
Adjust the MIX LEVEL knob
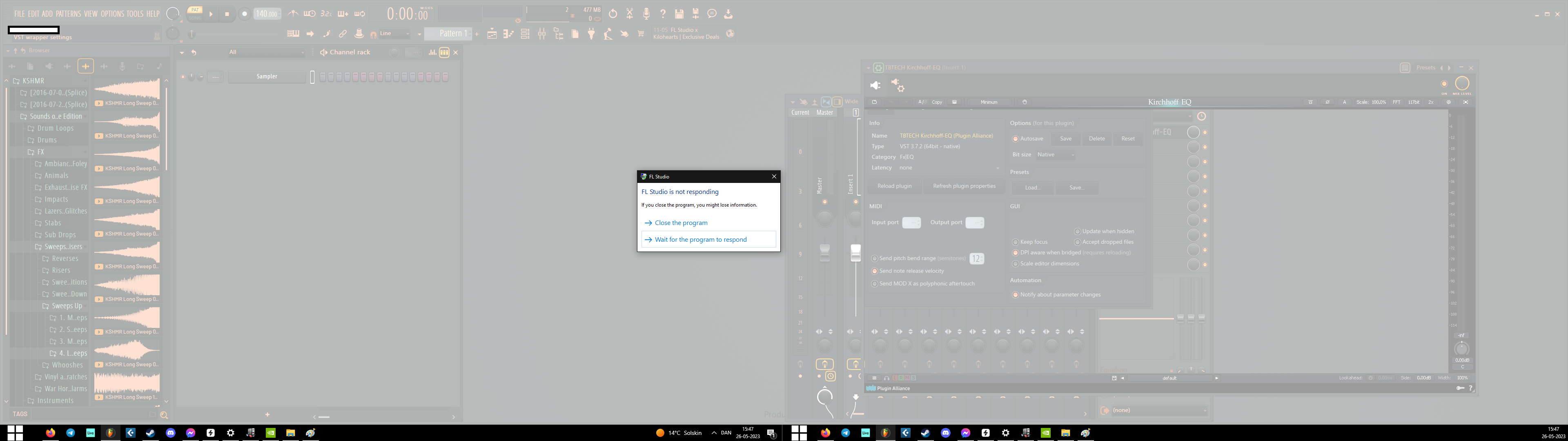pos(1461,83)
